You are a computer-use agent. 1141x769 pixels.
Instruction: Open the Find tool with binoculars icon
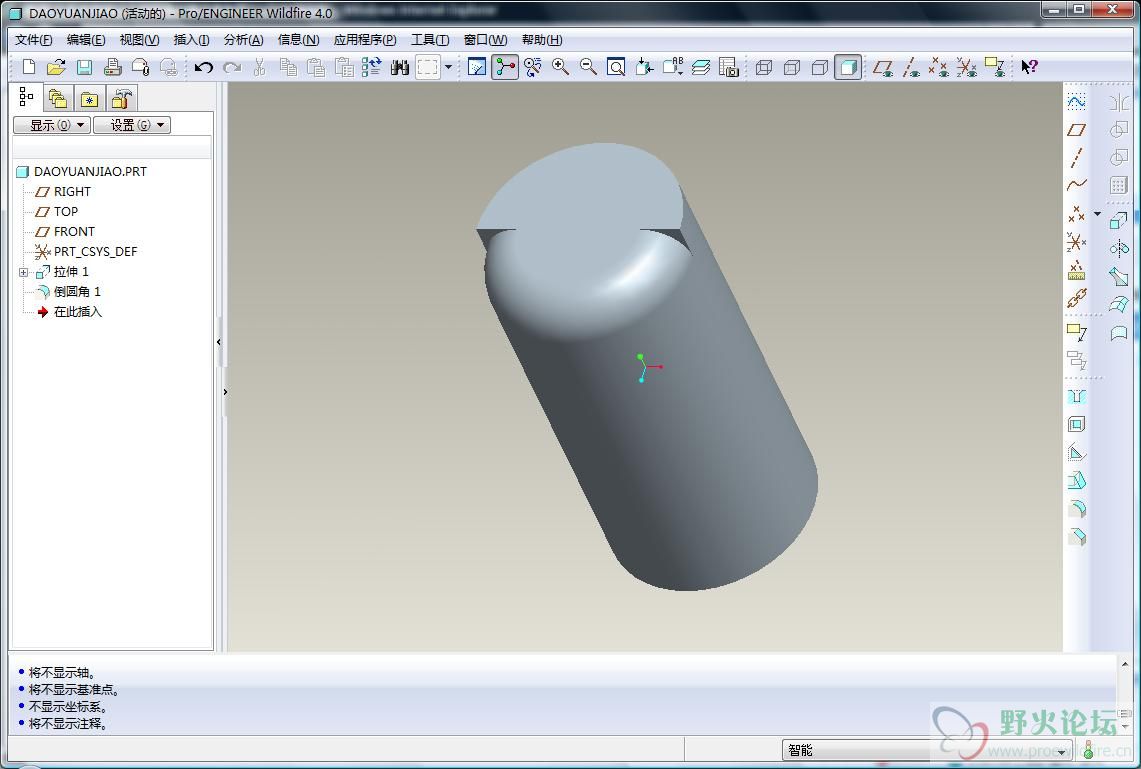tap(399, 68)
